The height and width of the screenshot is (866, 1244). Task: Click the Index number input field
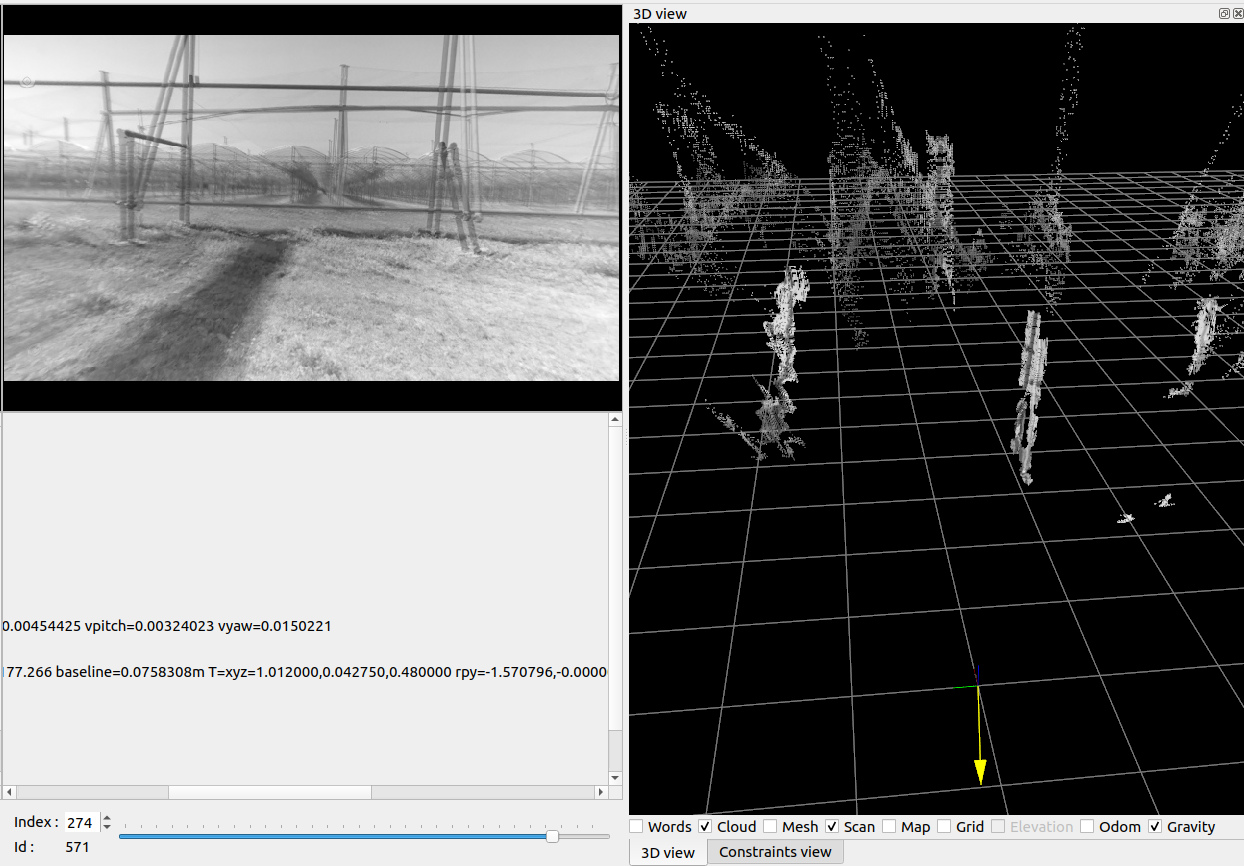click(x=80, y=823)
